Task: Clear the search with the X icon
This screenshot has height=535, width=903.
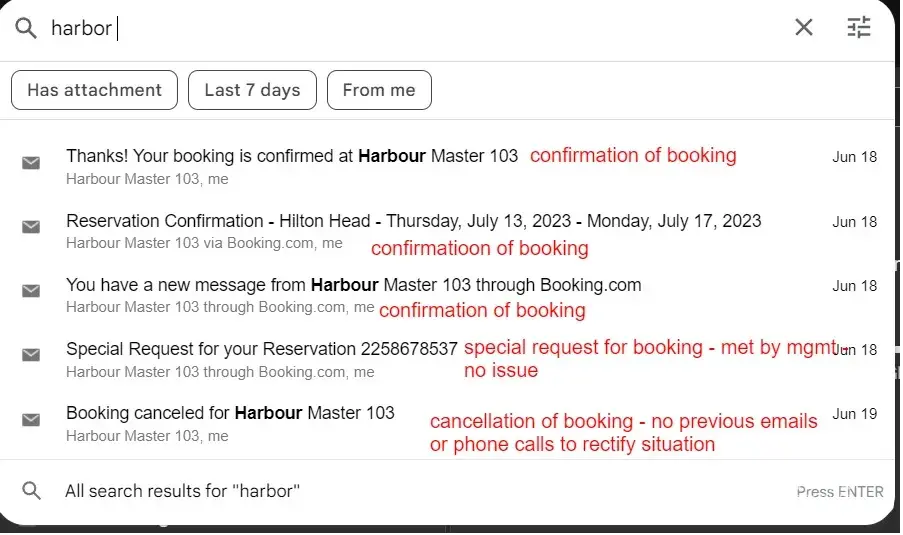Action: point(804,28)
